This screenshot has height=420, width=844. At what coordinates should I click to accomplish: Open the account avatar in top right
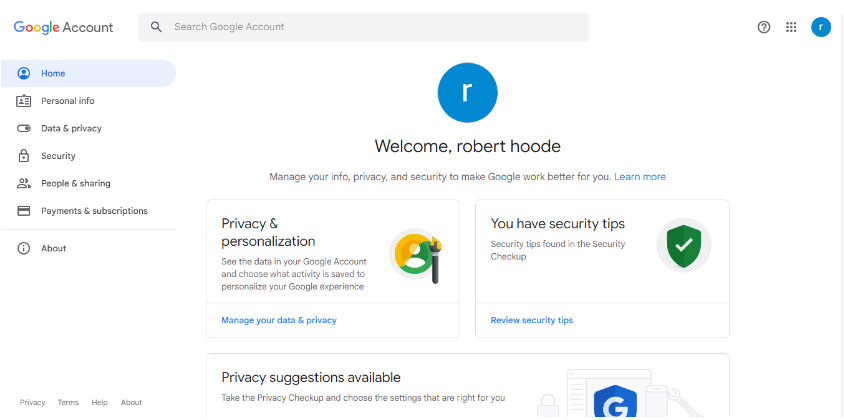pyautogui.click(x=821, y=27)
